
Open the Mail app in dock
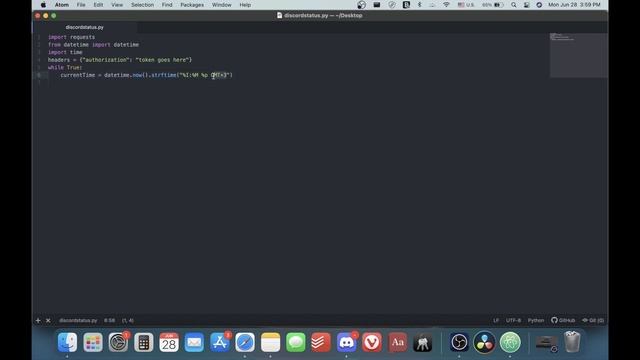click(x=194, y=342)
